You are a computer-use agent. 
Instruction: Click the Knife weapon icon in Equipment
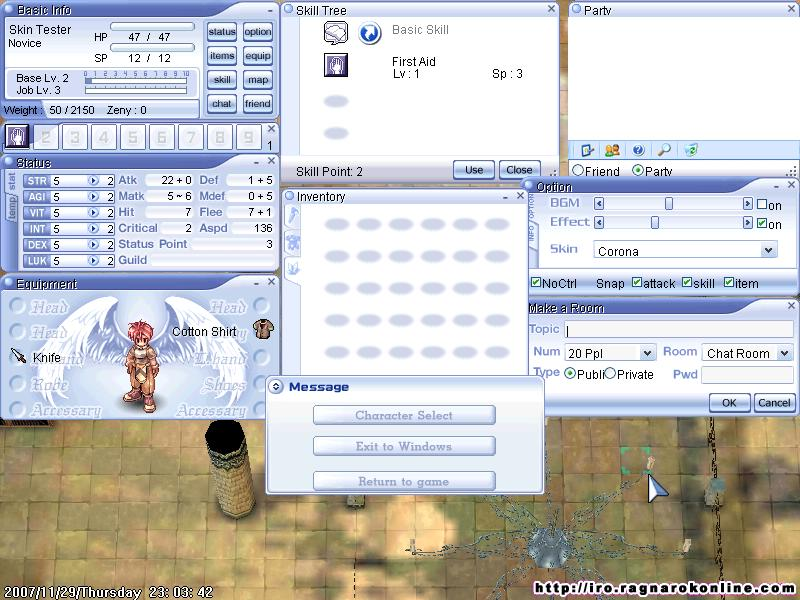pyautogui.click(x=18, y=356)
